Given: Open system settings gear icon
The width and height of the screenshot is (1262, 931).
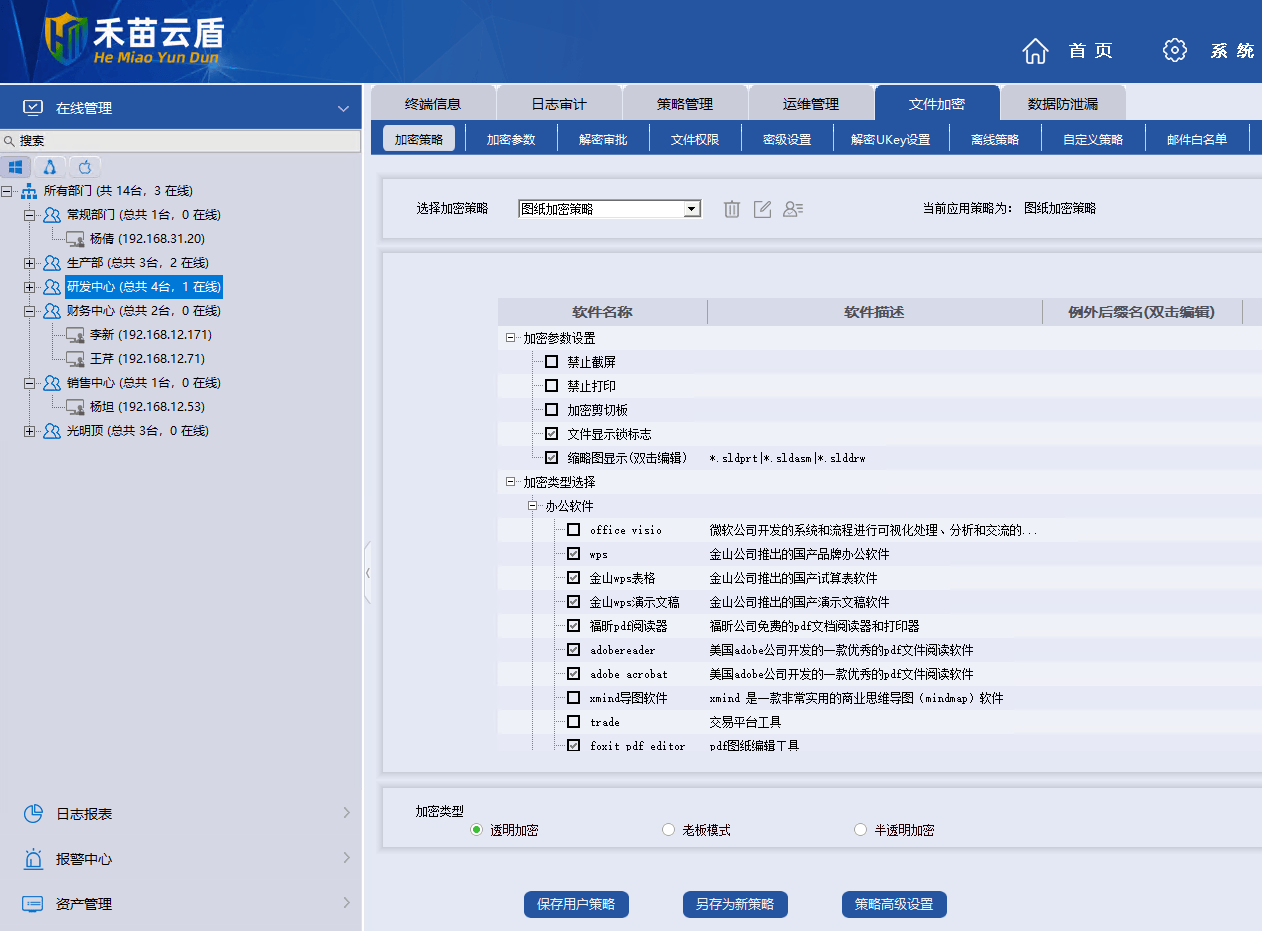Looking at the screenshot, I should click(x=1175, y=51).
